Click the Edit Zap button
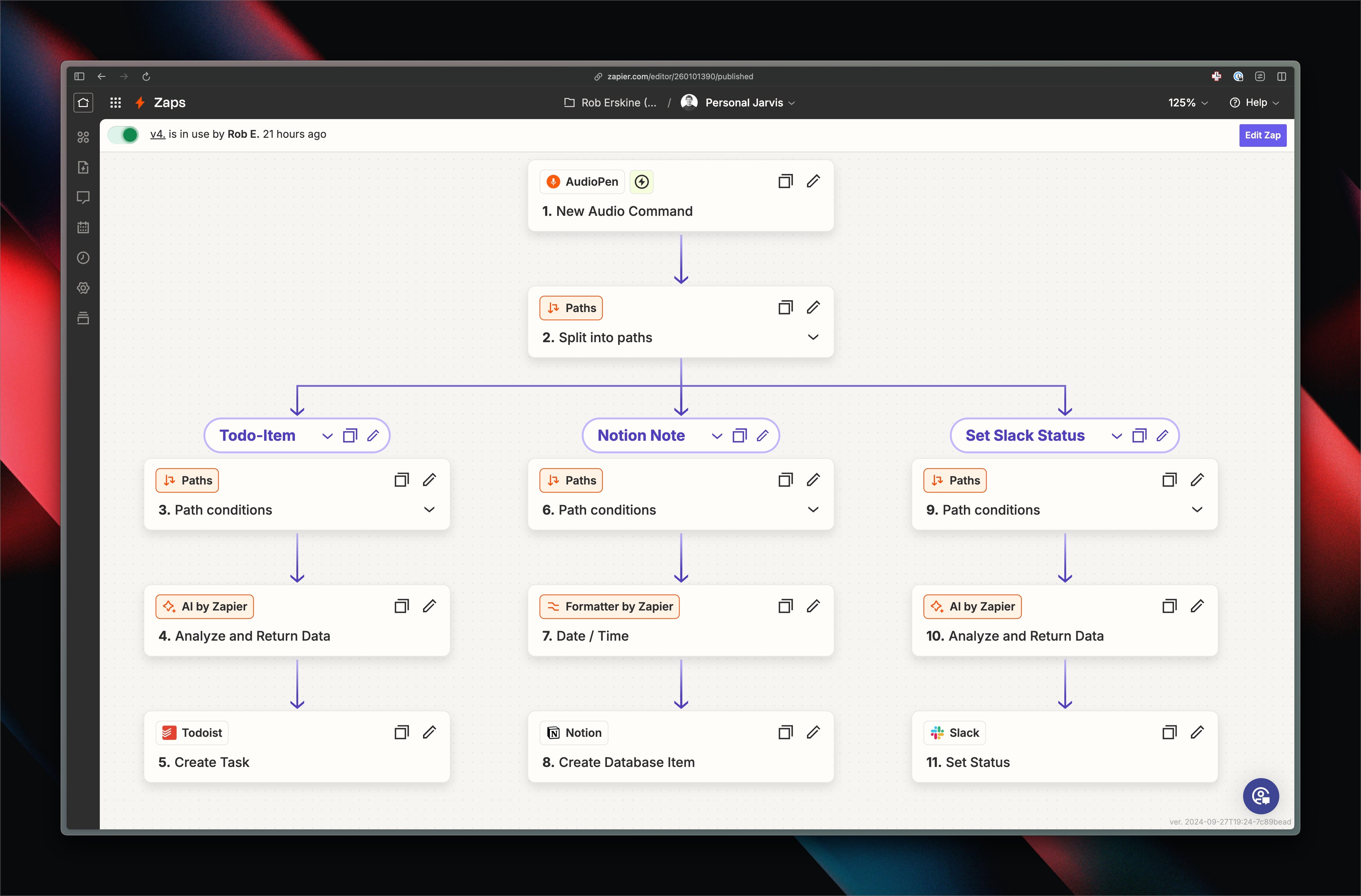Image resolution: width=1361 pixels, height=896 pixels. (1263, 135)
